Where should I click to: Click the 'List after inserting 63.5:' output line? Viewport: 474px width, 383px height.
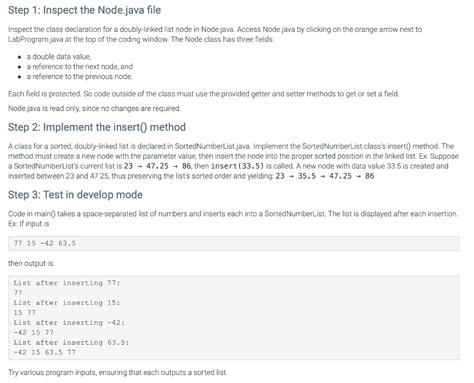click(x=71, y=342)
